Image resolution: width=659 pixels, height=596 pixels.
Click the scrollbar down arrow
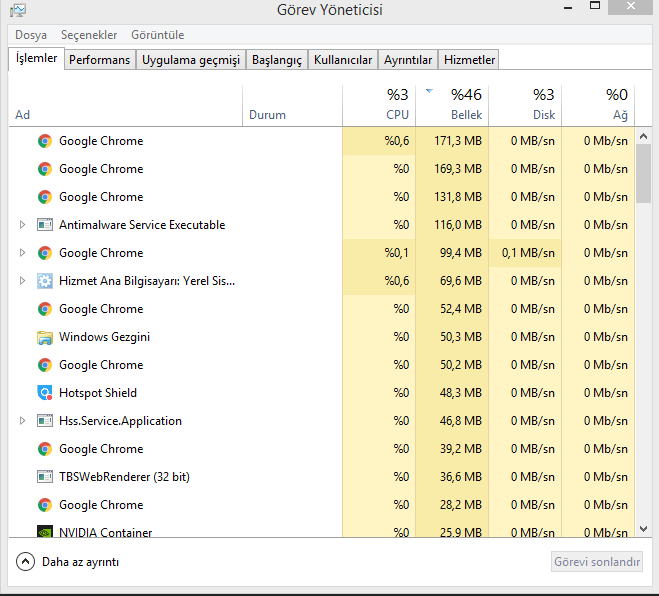643,529
